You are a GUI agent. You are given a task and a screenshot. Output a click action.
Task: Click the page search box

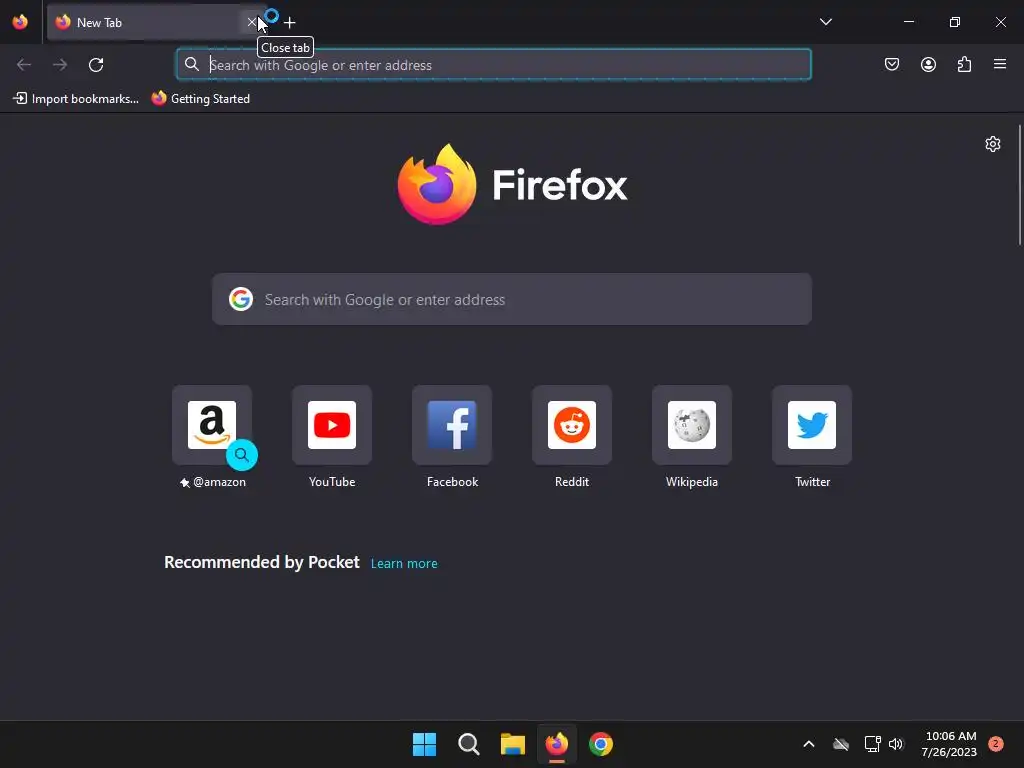click(x=512, y=299)
